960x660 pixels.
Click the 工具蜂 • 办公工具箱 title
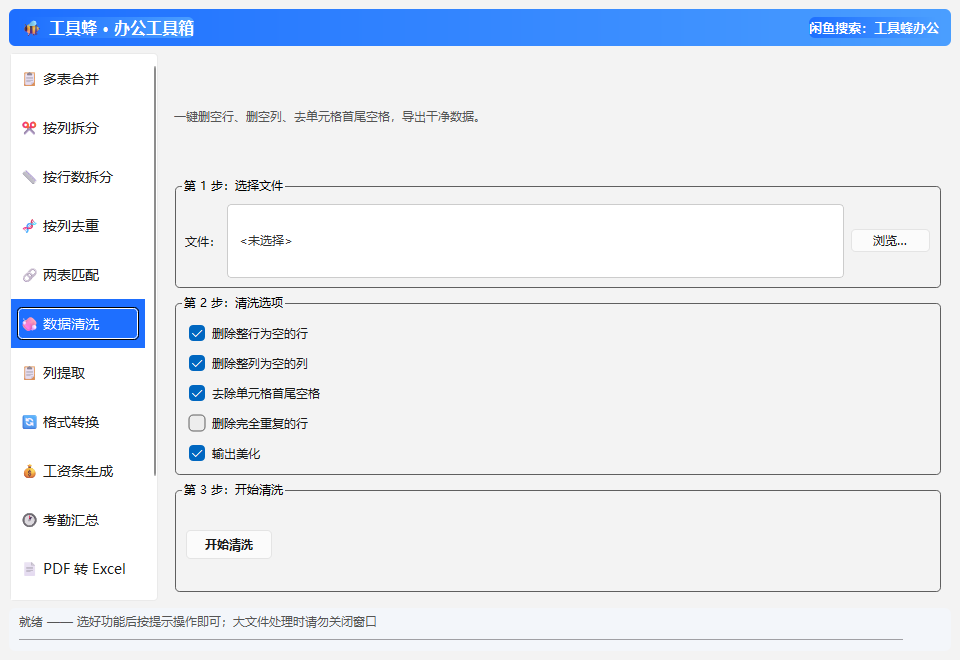(x=121, y=28)
